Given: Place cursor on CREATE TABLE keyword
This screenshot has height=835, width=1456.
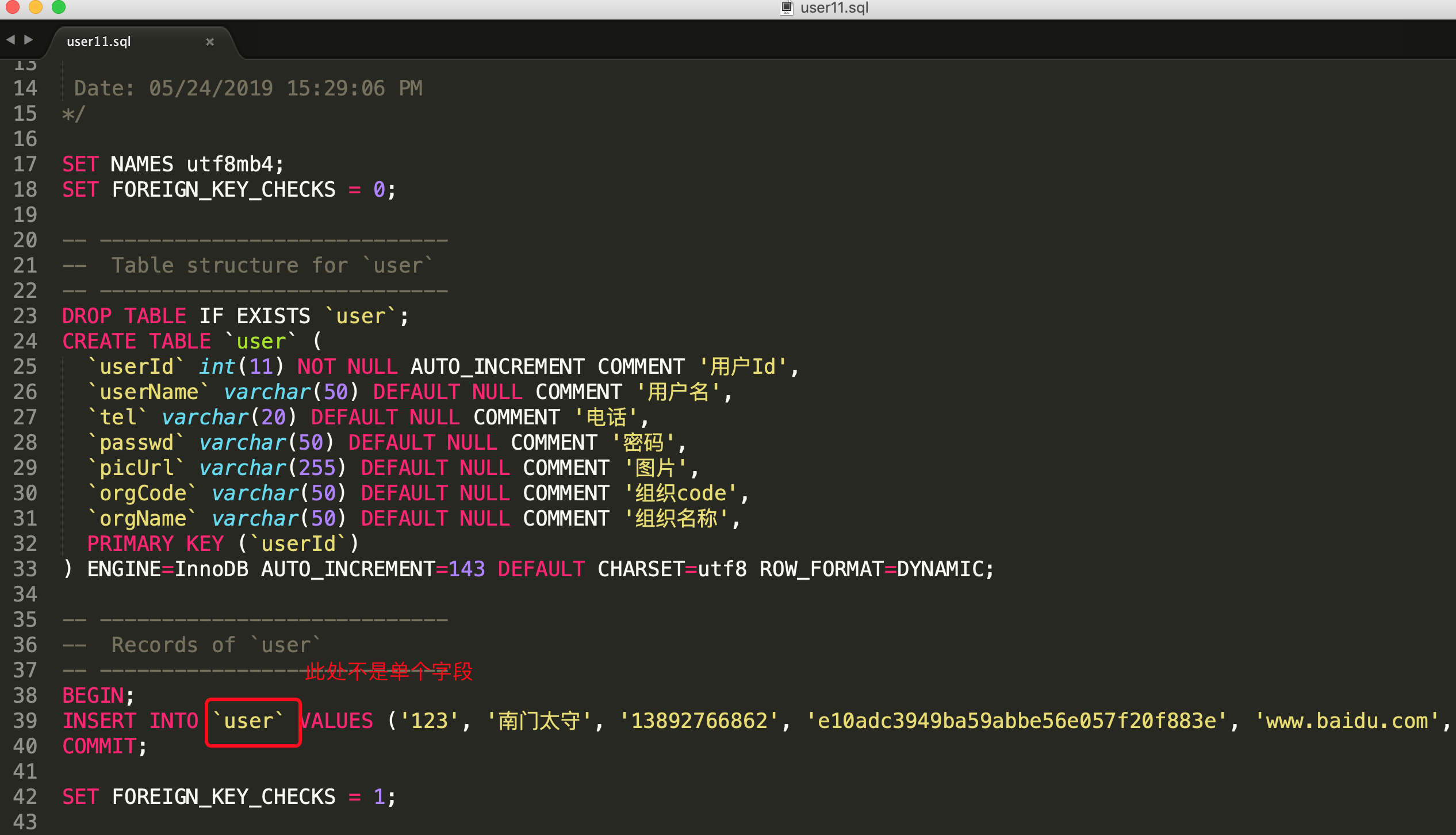Looking at the screenshot, I should pyautogui.click(x=136, y=341).
